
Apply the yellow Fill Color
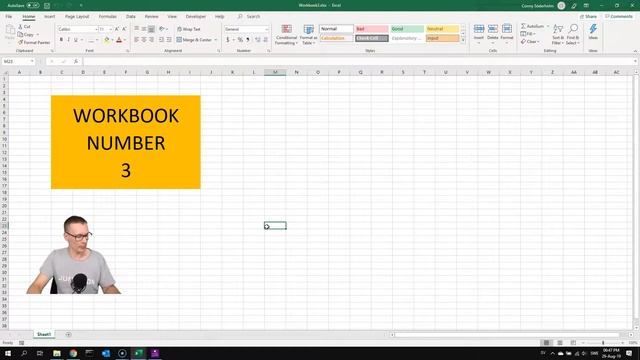pos(107,40)
